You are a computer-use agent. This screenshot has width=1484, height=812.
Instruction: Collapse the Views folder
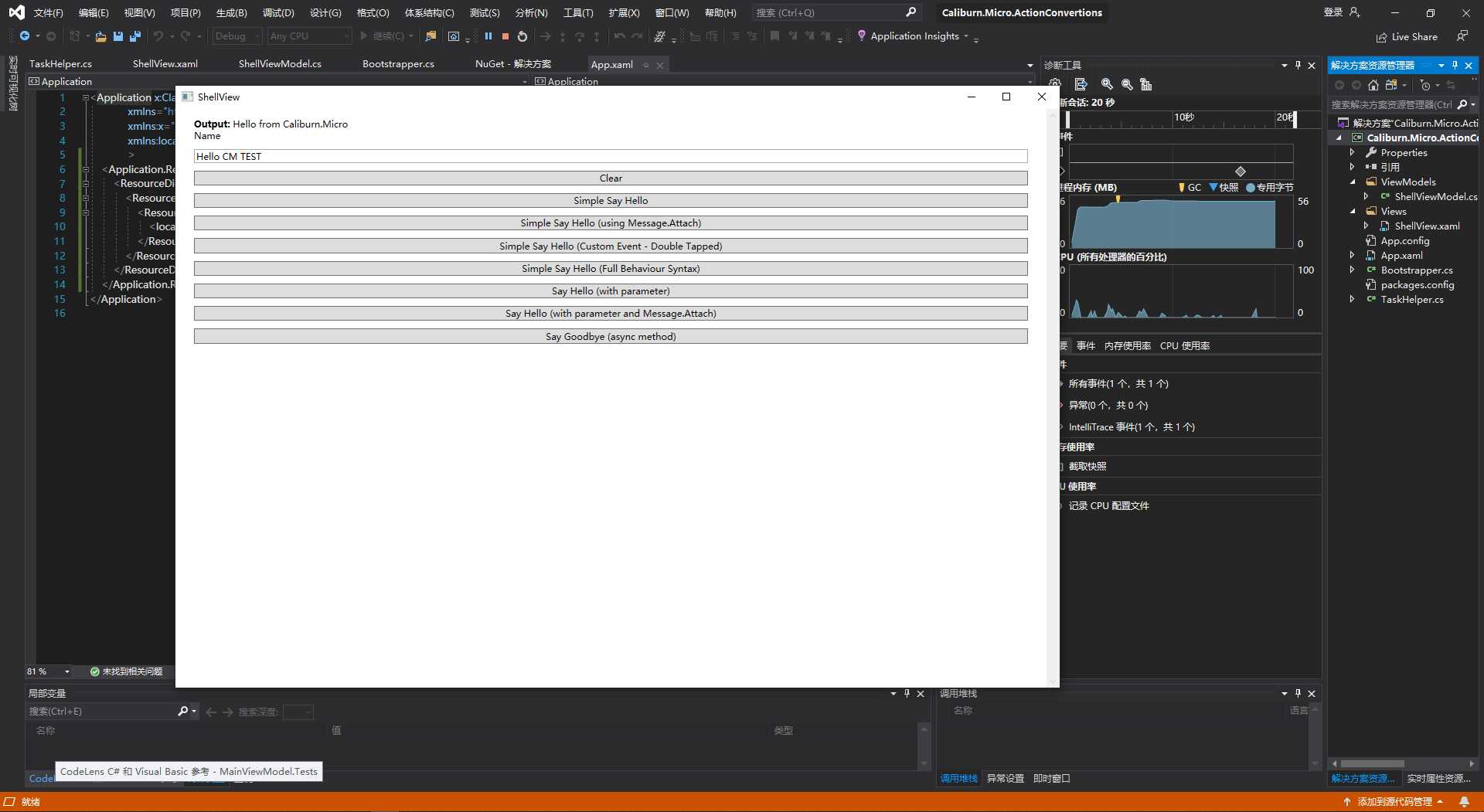tap(1353, 211)
